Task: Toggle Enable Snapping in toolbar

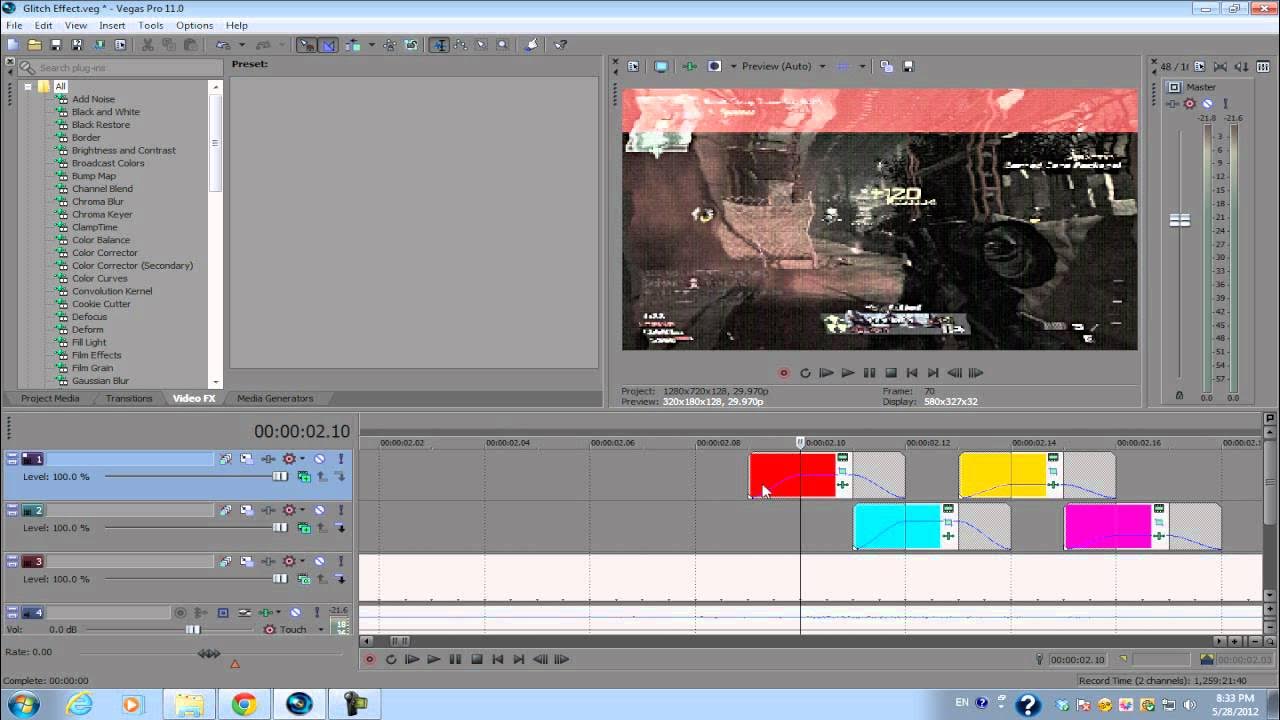Action: 306,45
